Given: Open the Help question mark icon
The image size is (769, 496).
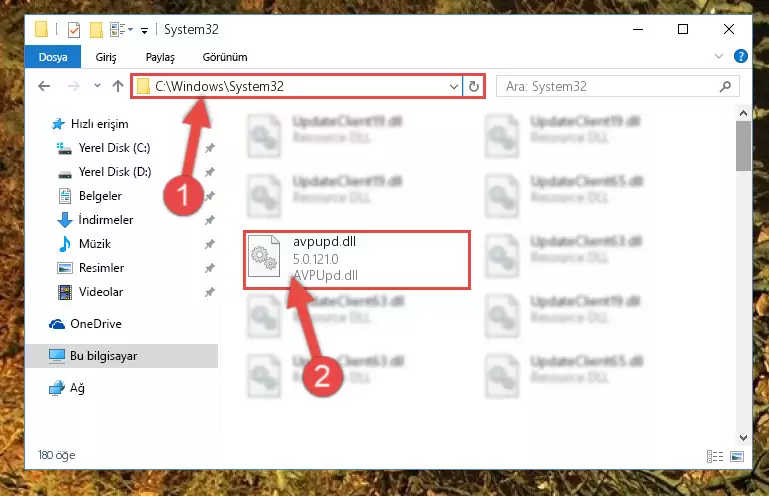Looking at the screenshot, I should pyautogui.click(x=741, y=56).
